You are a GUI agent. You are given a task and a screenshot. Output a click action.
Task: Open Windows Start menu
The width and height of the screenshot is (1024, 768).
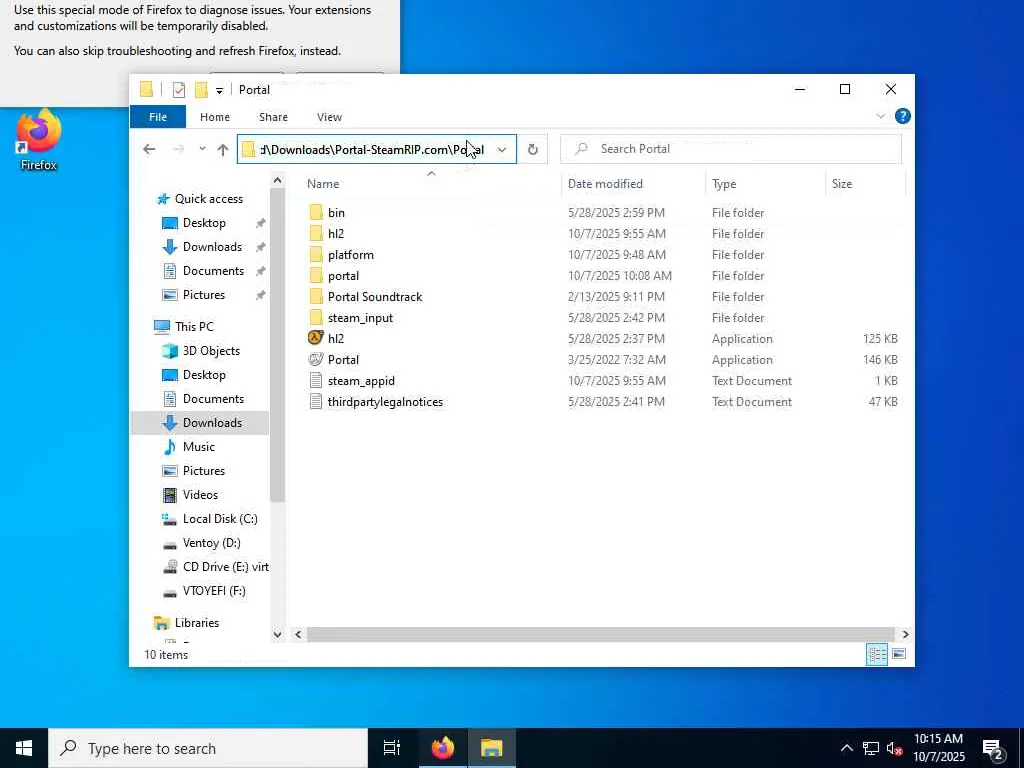[24, 748]
